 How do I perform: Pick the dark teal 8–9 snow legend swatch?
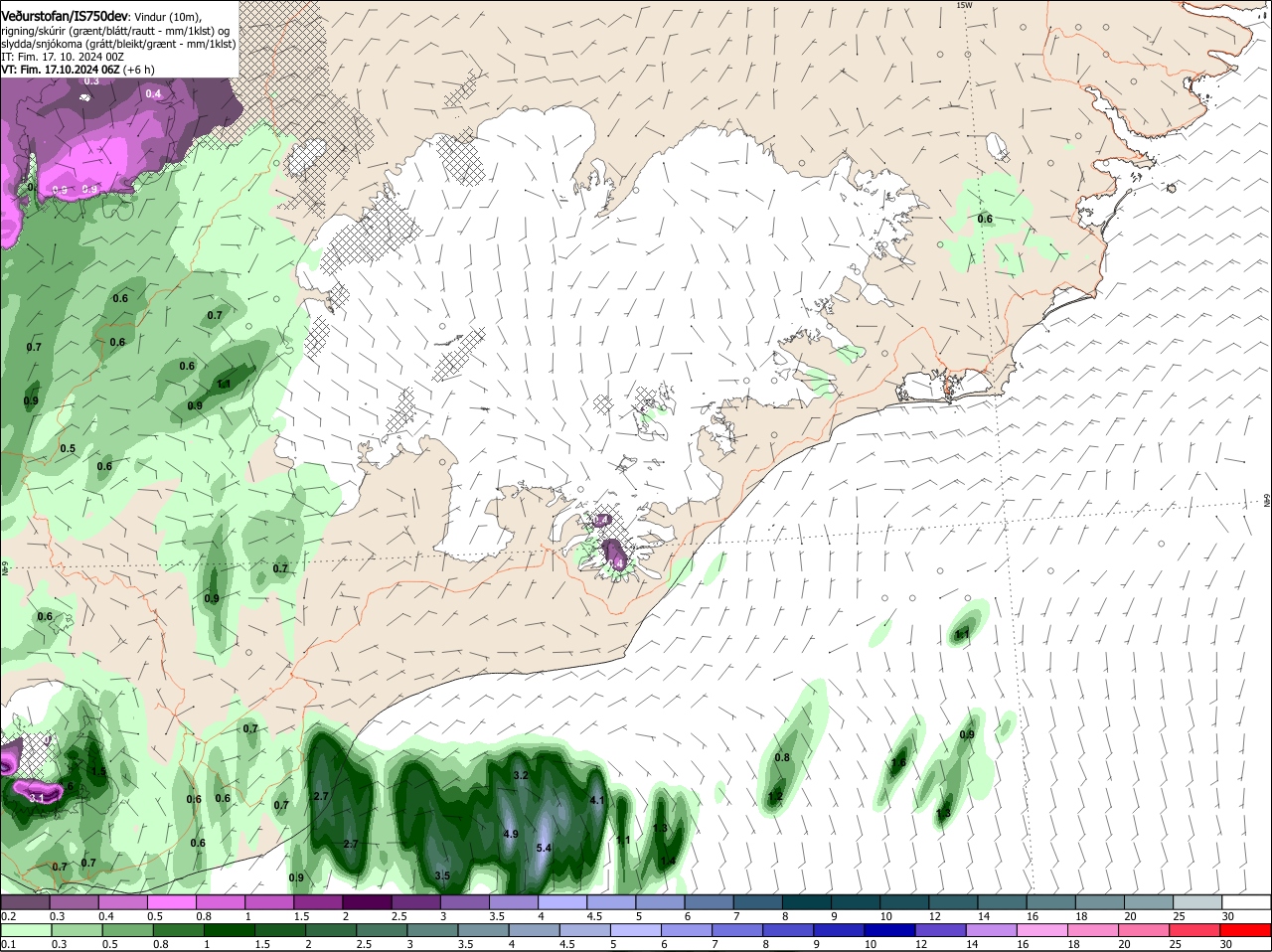[809, 901]
